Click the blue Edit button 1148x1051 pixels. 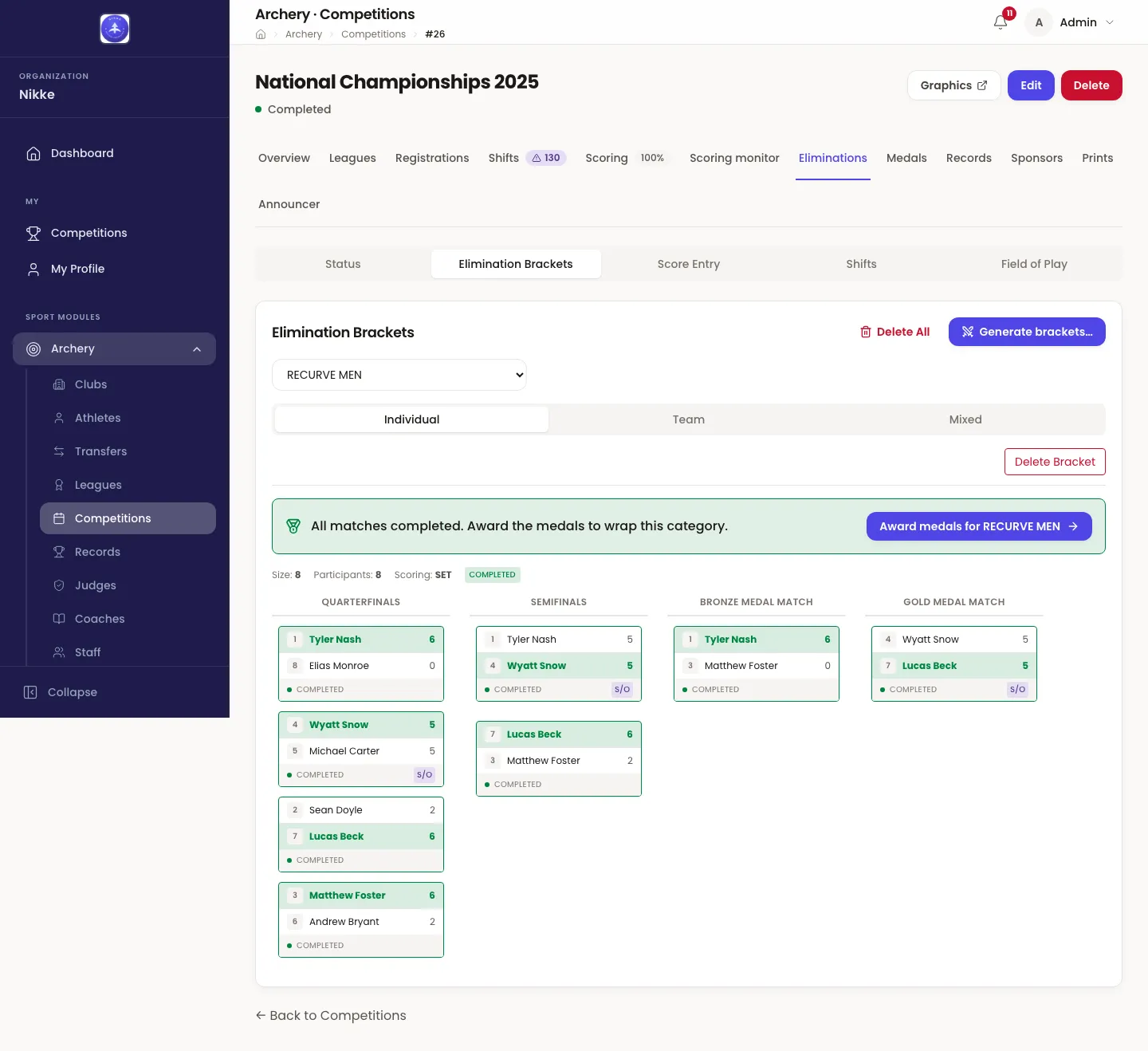pos(1031,85)
